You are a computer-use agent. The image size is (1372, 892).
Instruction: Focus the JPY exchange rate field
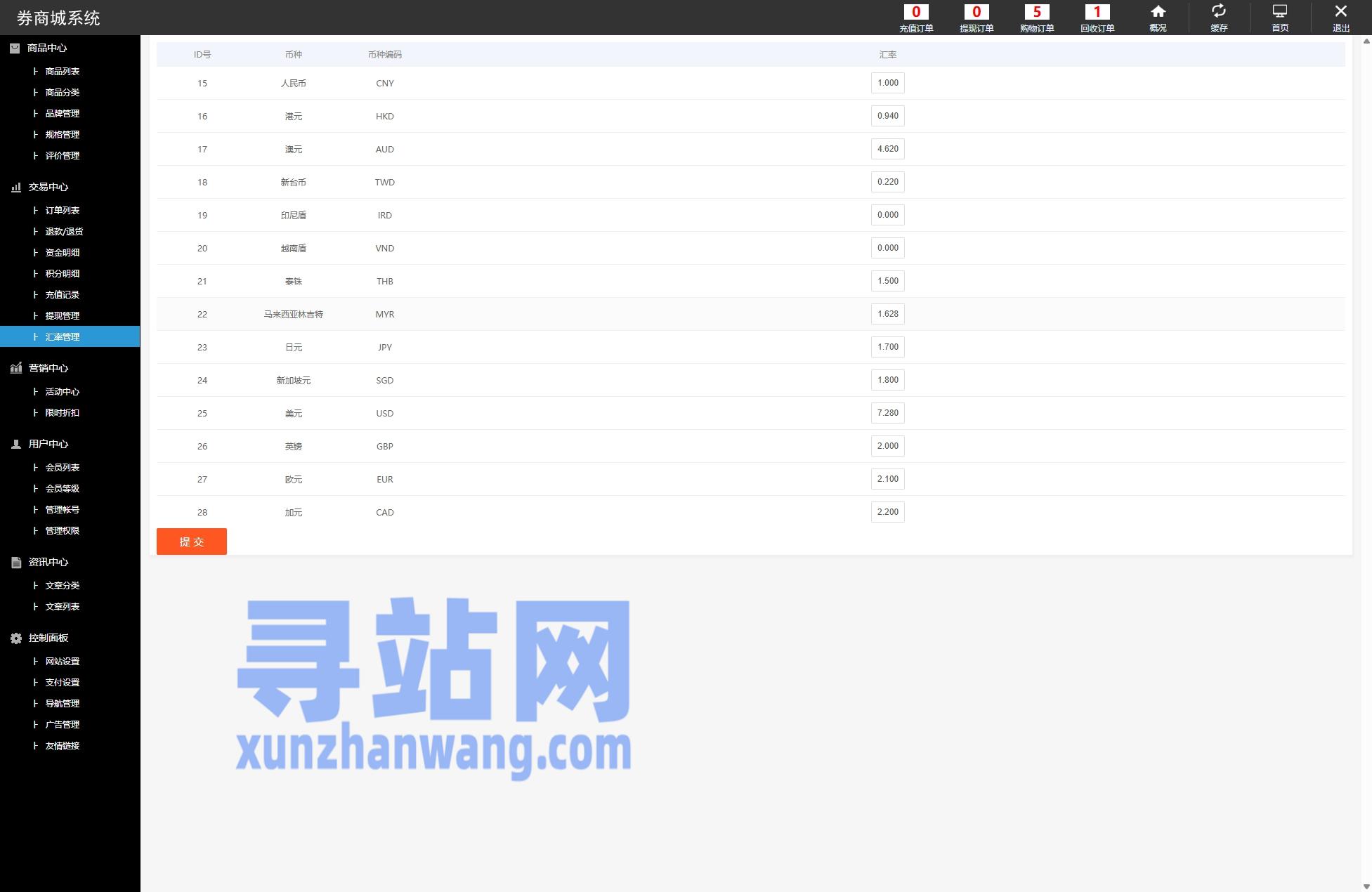coord(888,347)
